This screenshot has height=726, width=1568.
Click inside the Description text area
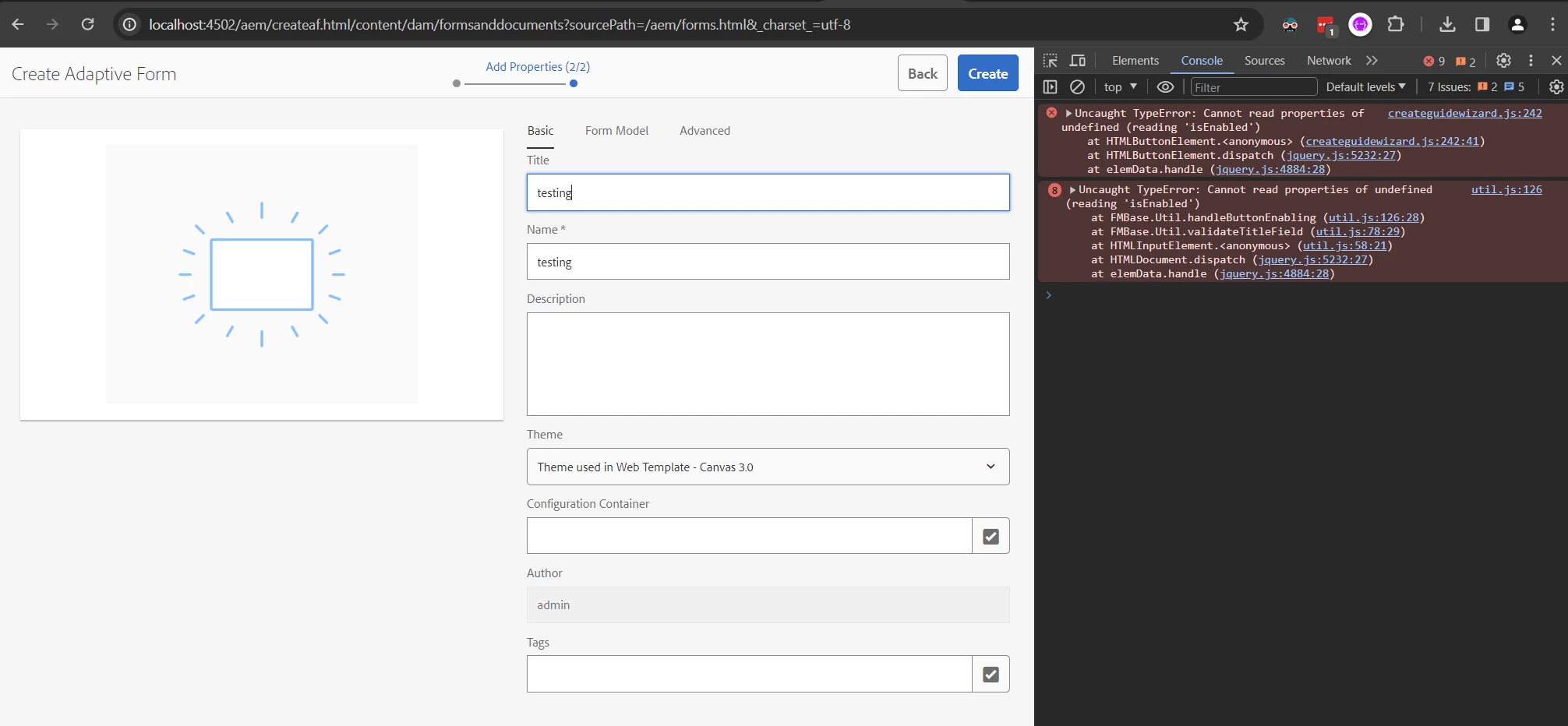tap(768, 364)
